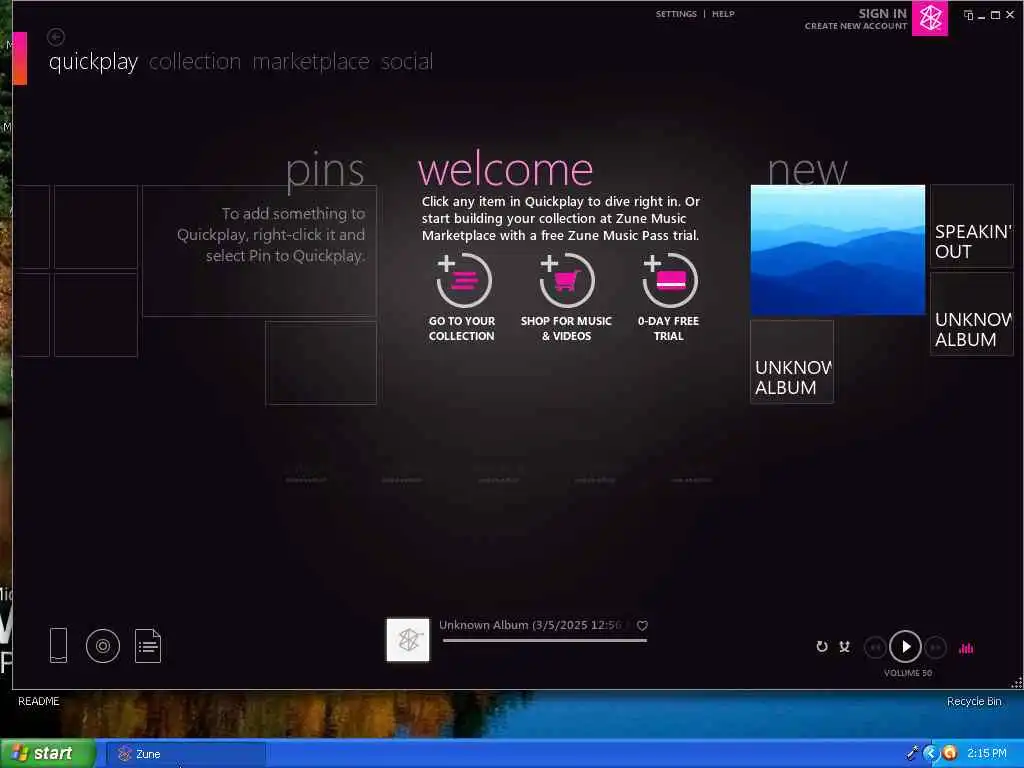Open the blue mountains album thumbnail
The width and height of the screenshot is (1024, 768).
point(838,250)
